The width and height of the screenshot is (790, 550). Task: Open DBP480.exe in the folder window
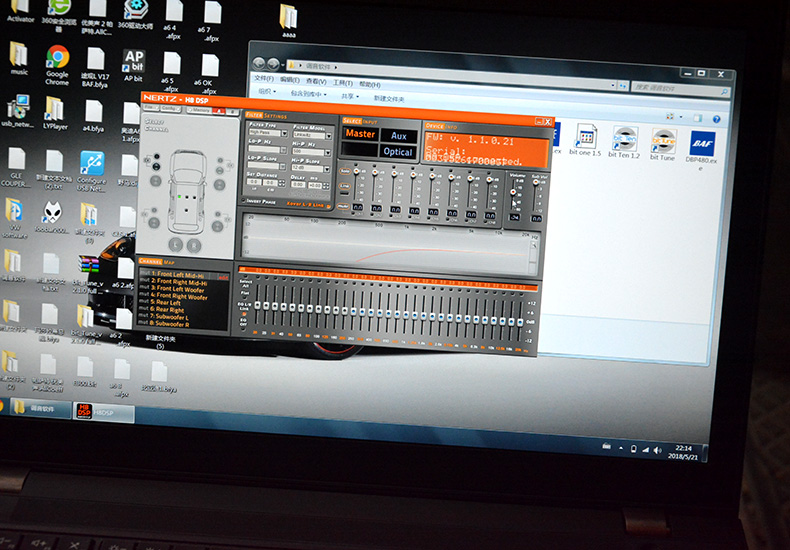point(701,146)
